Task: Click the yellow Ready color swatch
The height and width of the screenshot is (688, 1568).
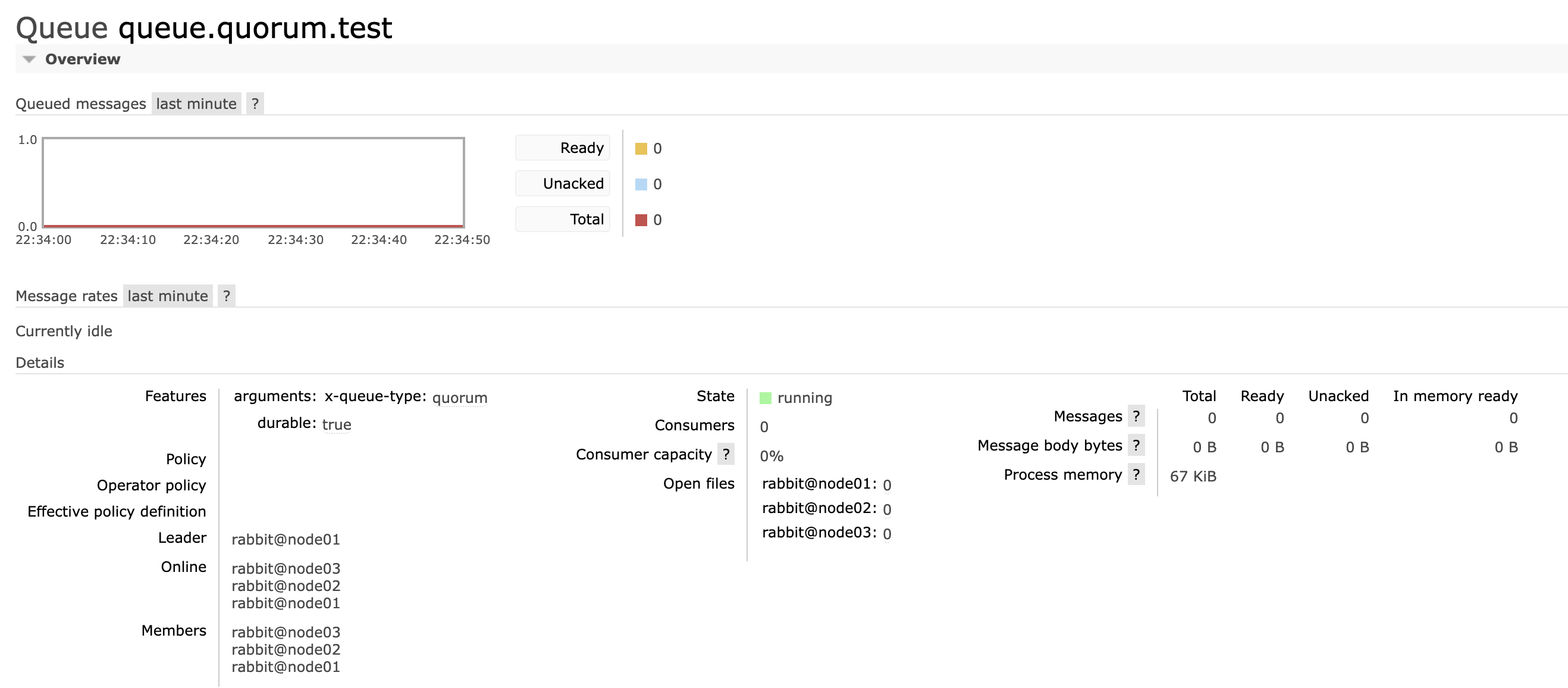Action: (x=641, y=149)
